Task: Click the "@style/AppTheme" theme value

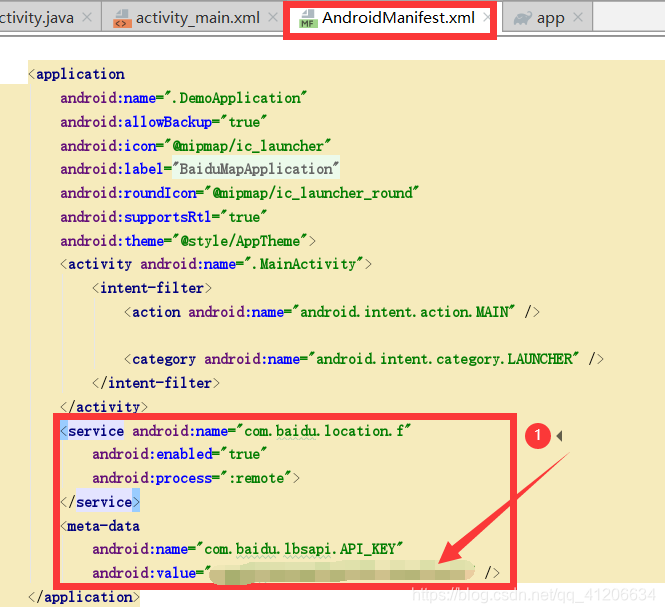Action: point(240,241)
